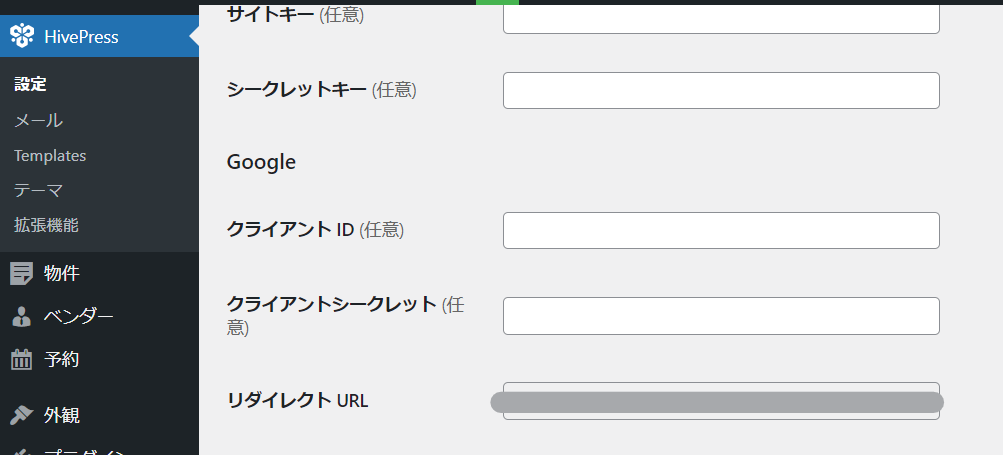Go to メール submenu link
Image resolution: width=1003 pixels, height=455 pixels.
click(38, 120)
